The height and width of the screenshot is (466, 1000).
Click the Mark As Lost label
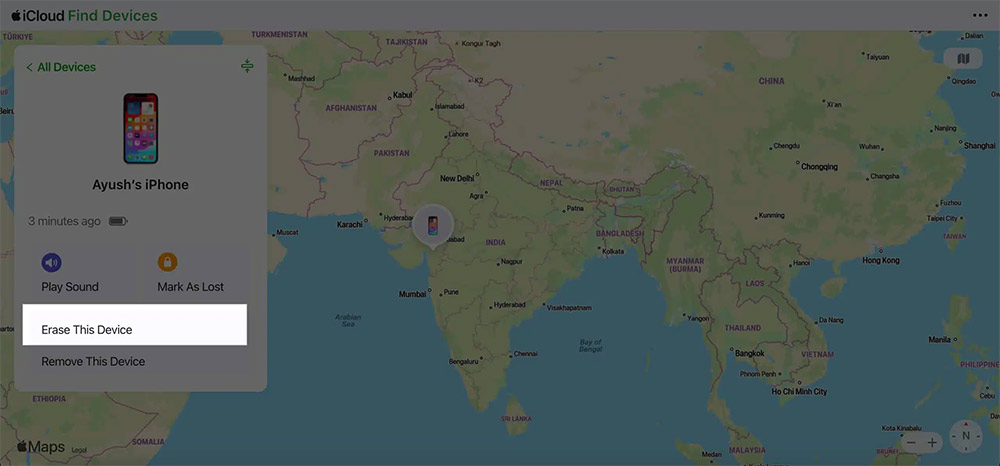tap(190, 287)
